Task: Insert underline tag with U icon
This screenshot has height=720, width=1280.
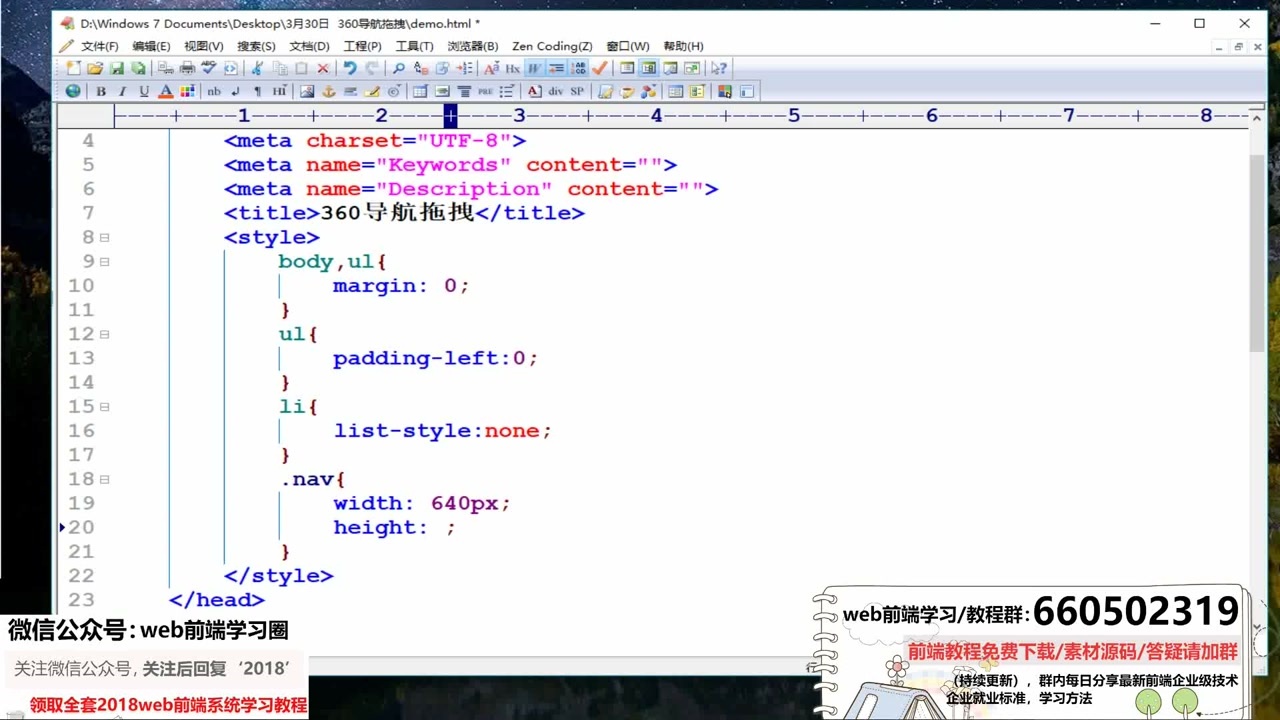Action: [x=144, y=91]
